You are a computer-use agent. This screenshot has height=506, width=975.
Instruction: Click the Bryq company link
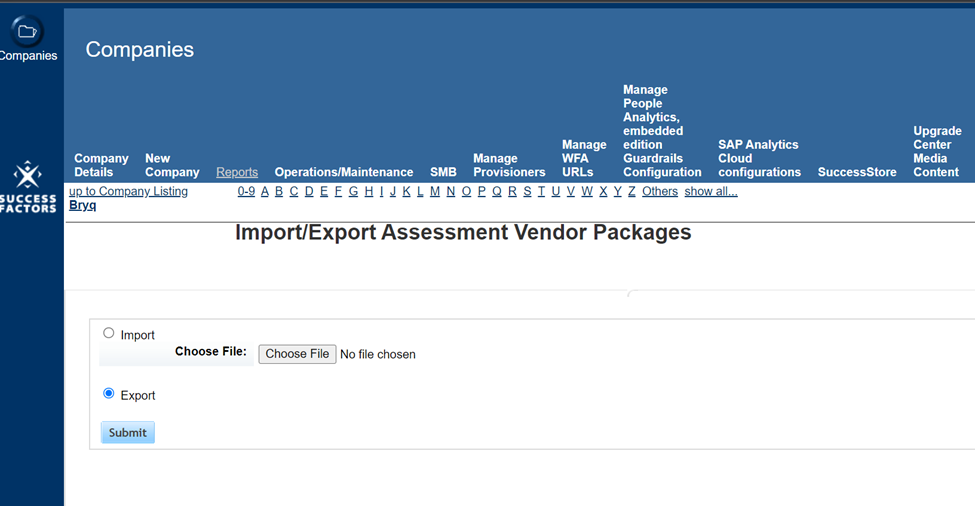click(82, 205)
